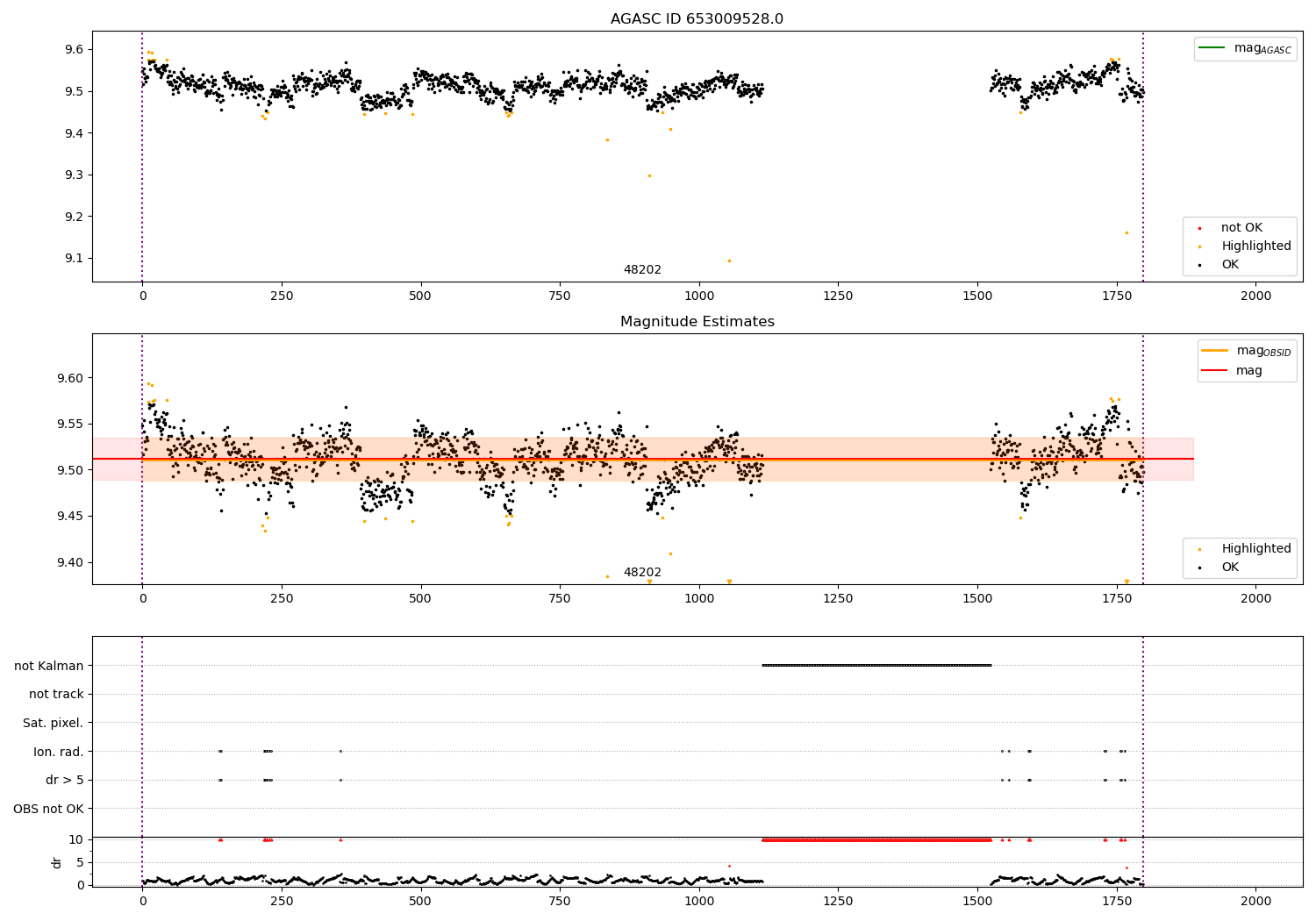Click the 'dr' axis label at bottom
This screenshot has width=1316, height=921.
57,862
